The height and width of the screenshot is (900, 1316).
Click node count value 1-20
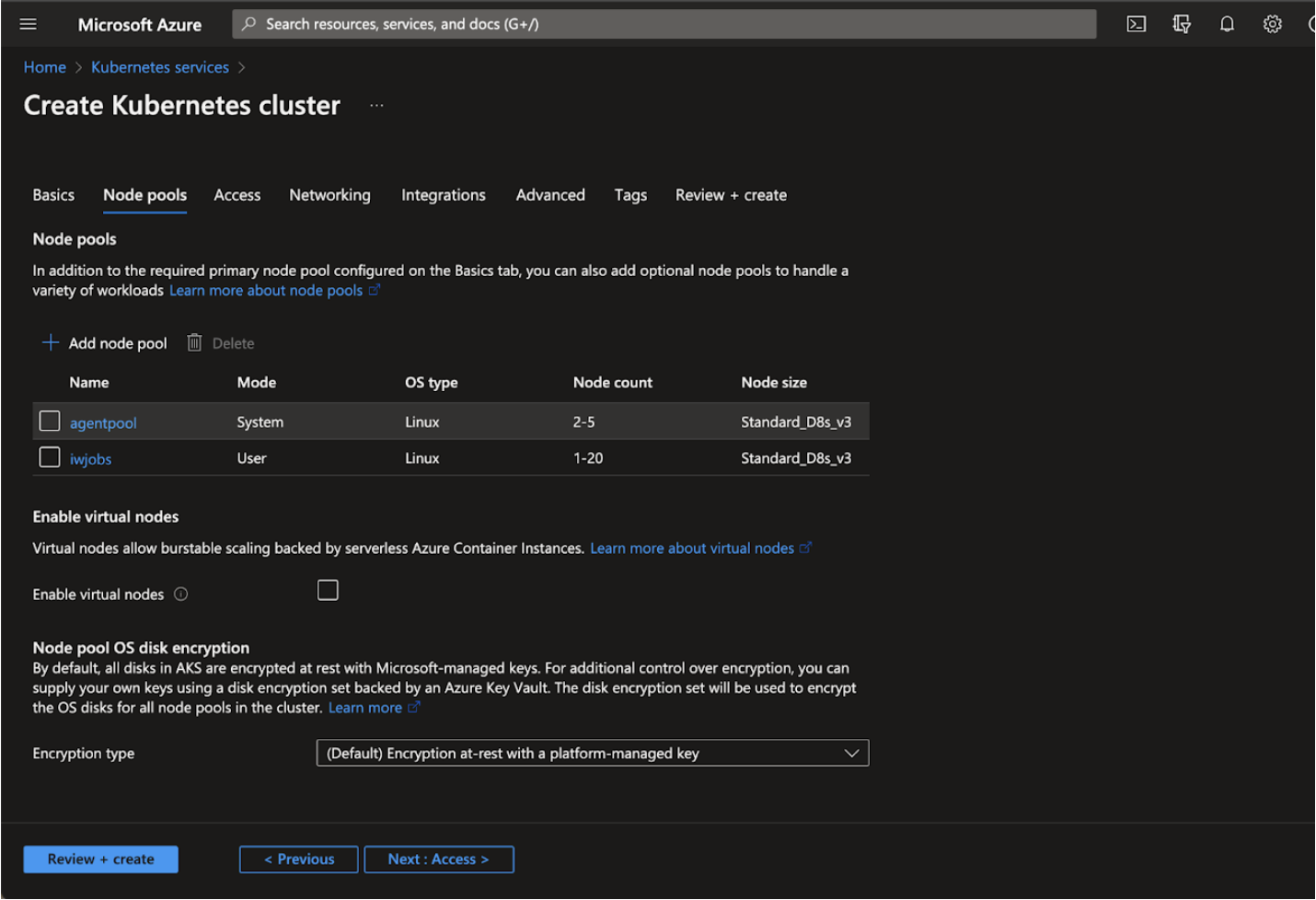pos(588,458)
